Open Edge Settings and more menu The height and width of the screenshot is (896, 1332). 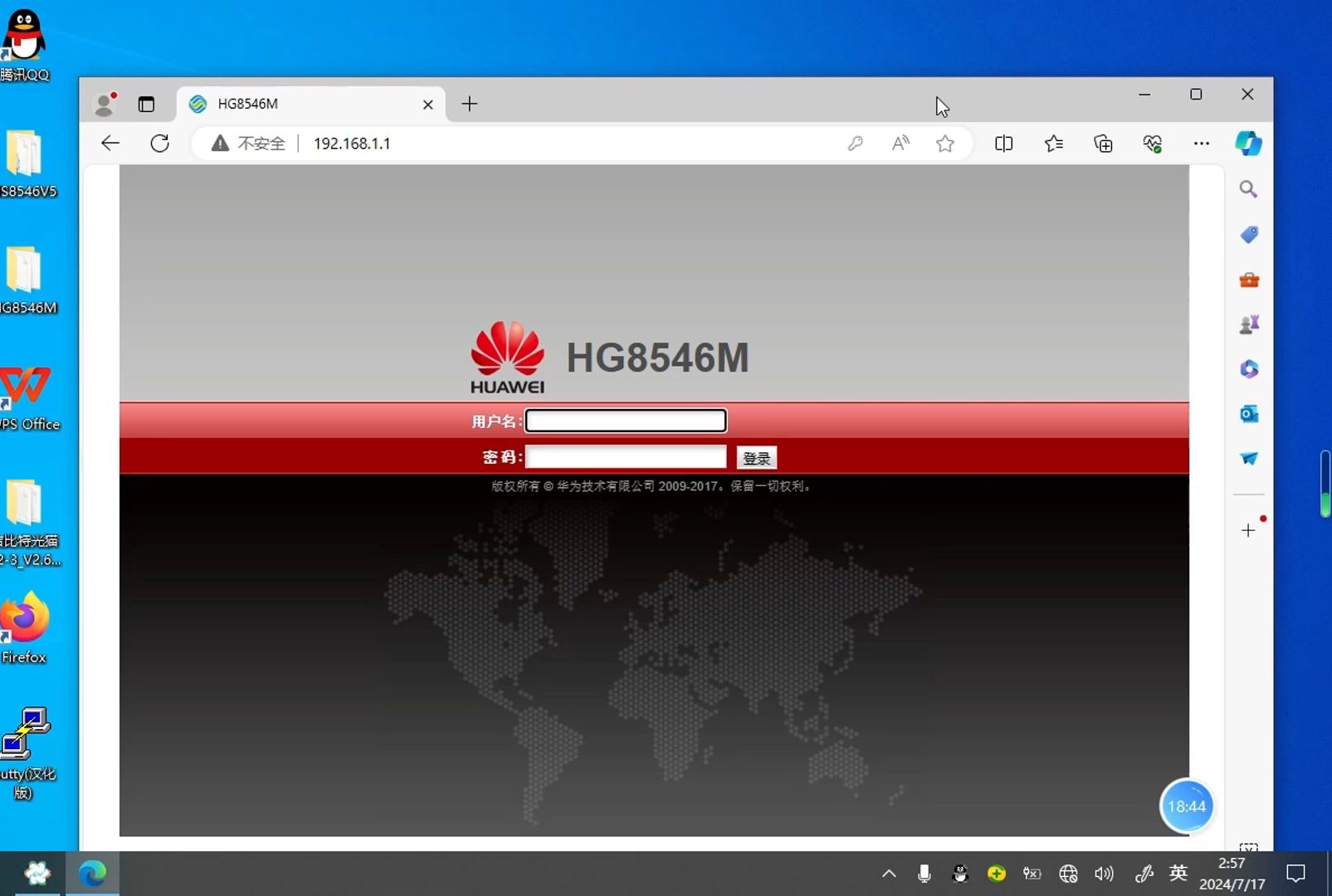(1201, 144)
